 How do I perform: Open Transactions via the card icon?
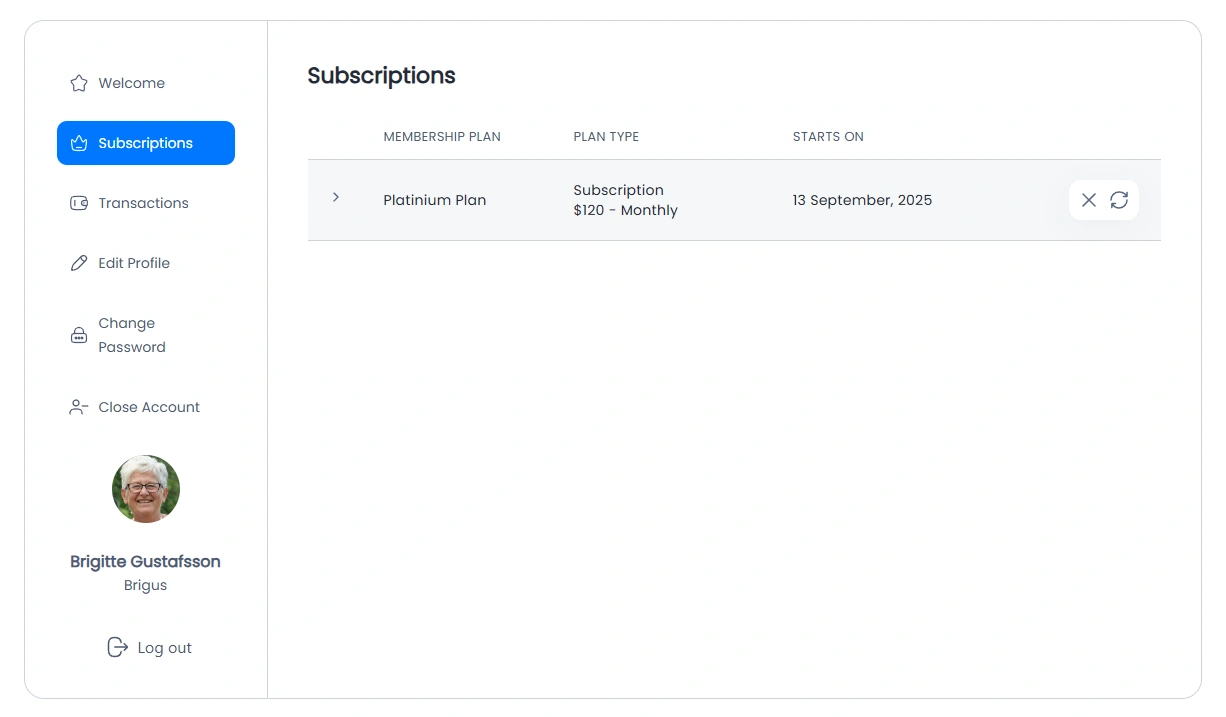[x=79, y=202]
